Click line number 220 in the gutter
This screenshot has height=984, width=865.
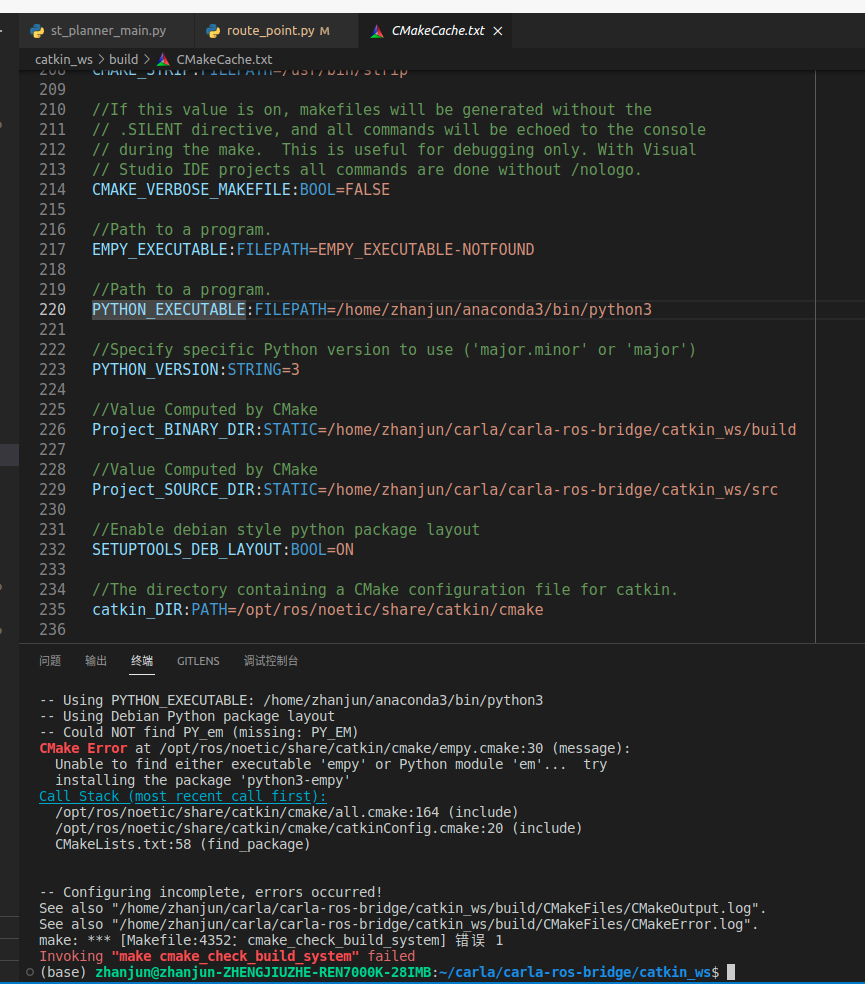coord(53,310)
